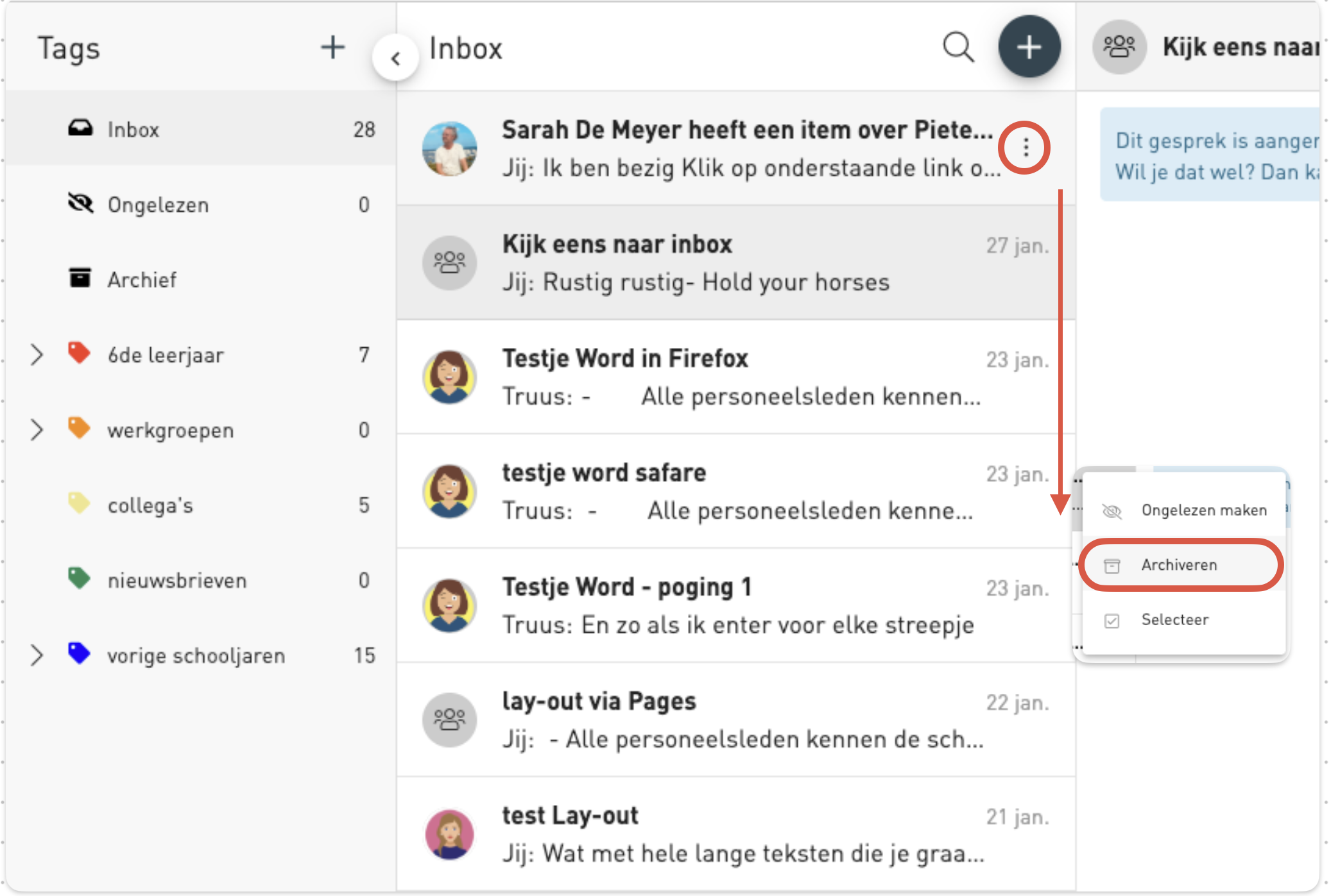
Task: Click Sarah De Meyer's profile photo
Action: (x=449, y=149)
